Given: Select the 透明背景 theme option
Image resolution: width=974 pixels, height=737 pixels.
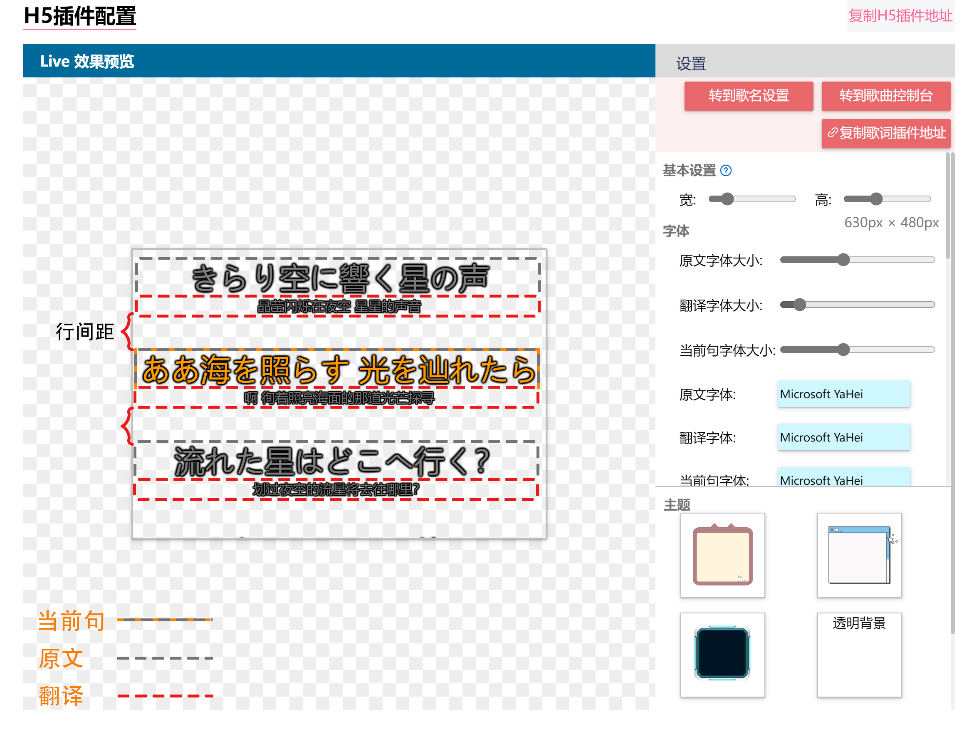Looking at the screenshot, I should coord(859,654).
